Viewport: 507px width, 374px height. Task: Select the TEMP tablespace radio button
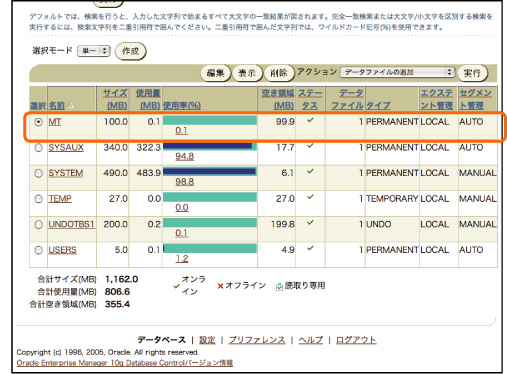(x=39, y=199)
